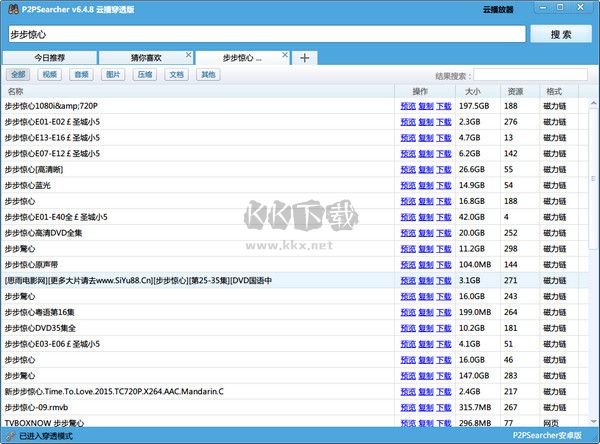Click 预览 for the 197.5GB result

[x=408, y=106]
